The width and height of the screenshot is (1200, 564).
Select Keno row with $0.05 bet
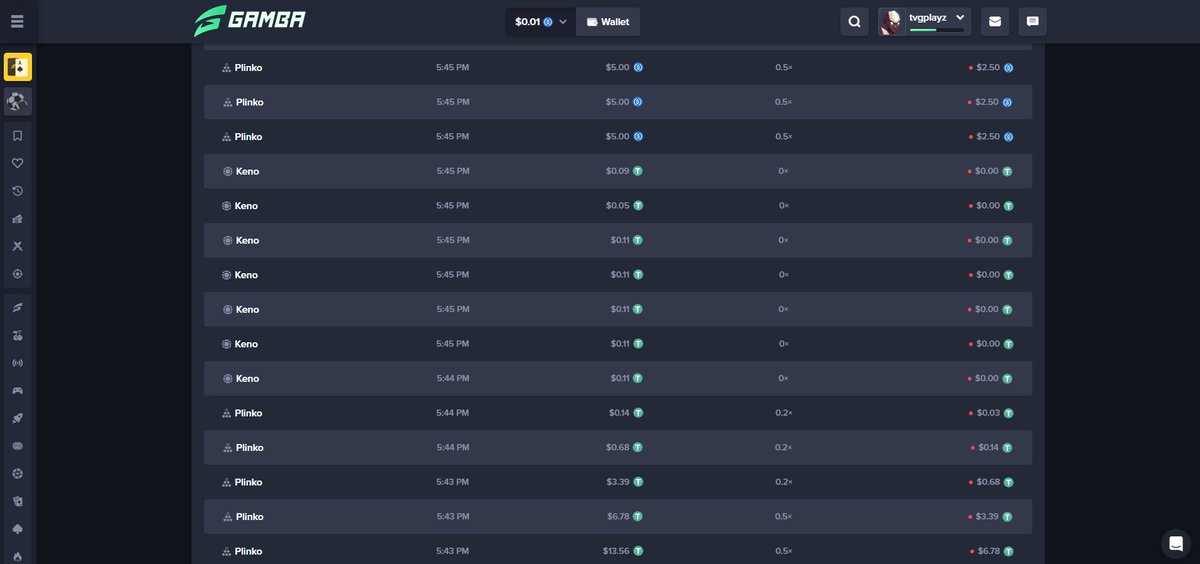618,205
